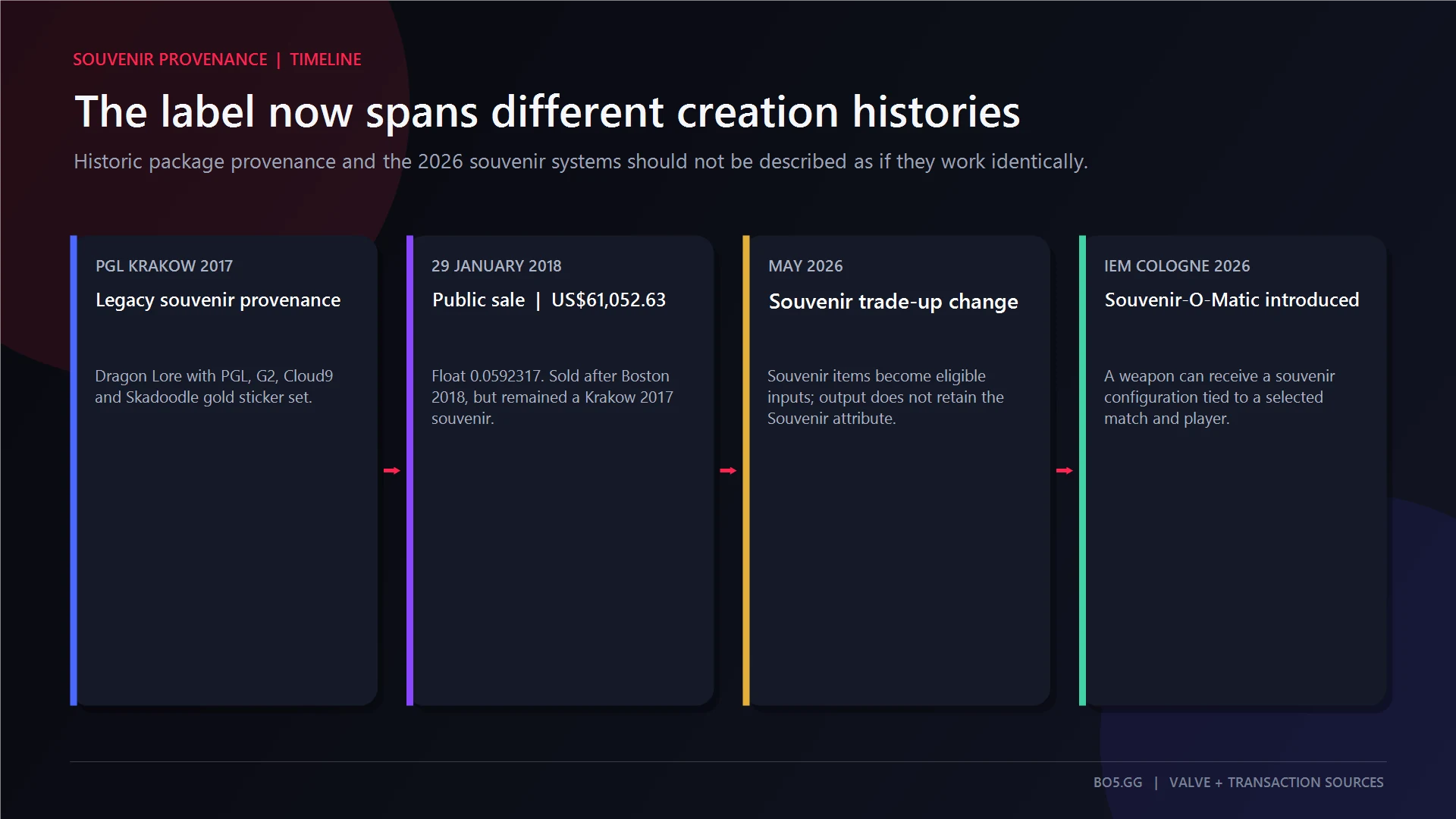Image resolution: width=1456 pixels, height=819 pixels.
Task: Click the 'TIMELINE' header label
Action: (x=325, y=59)
